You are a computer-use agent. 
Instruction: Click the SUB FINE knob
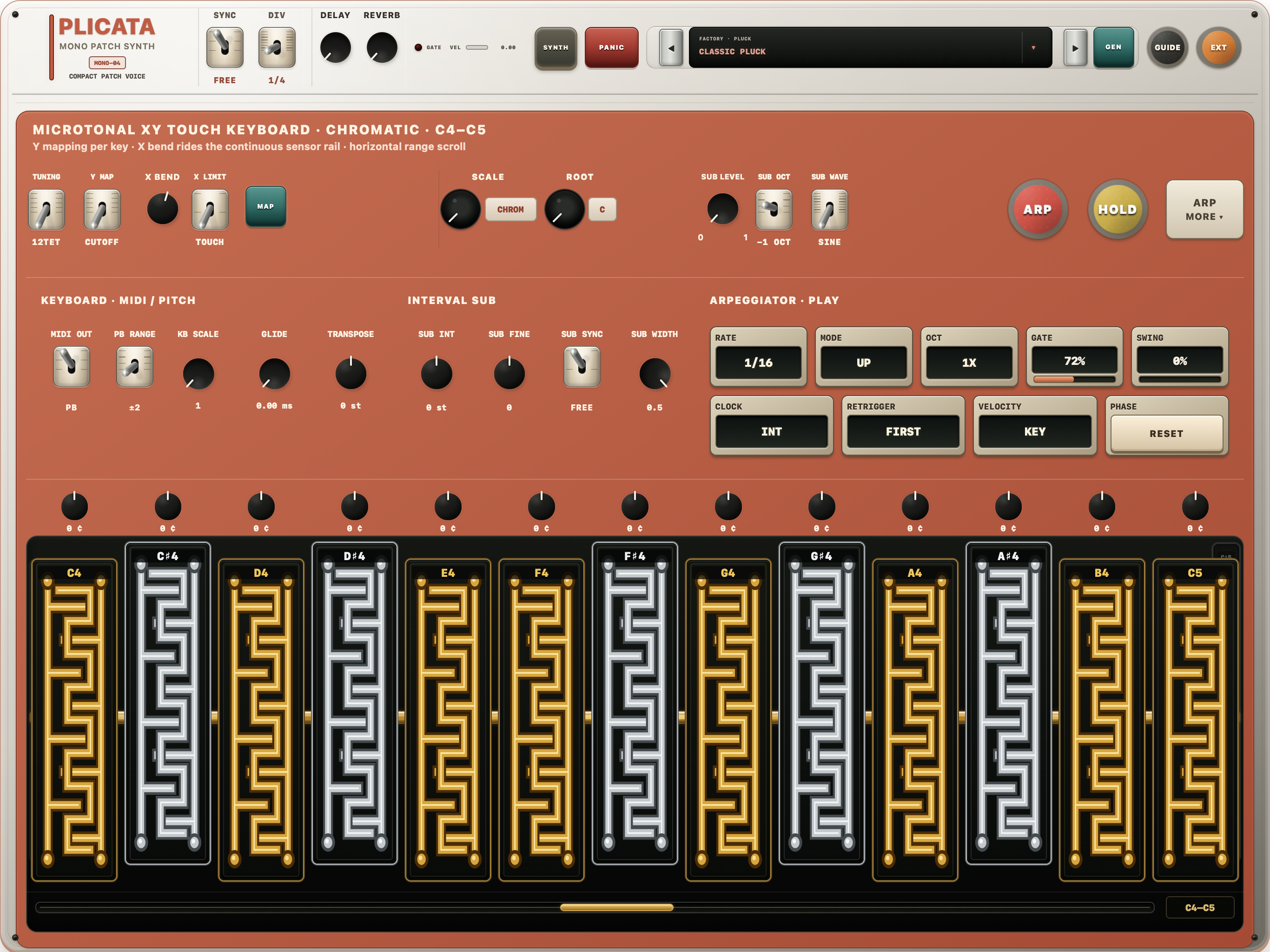point(509,374)
